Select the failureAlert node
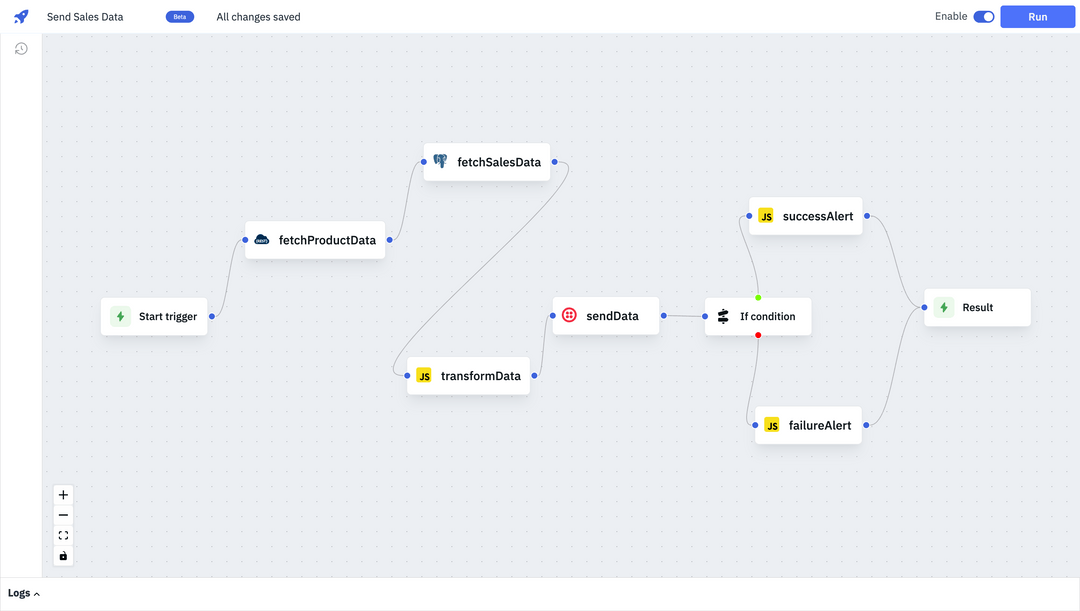The image size is (1080, 611). [808, 424]
